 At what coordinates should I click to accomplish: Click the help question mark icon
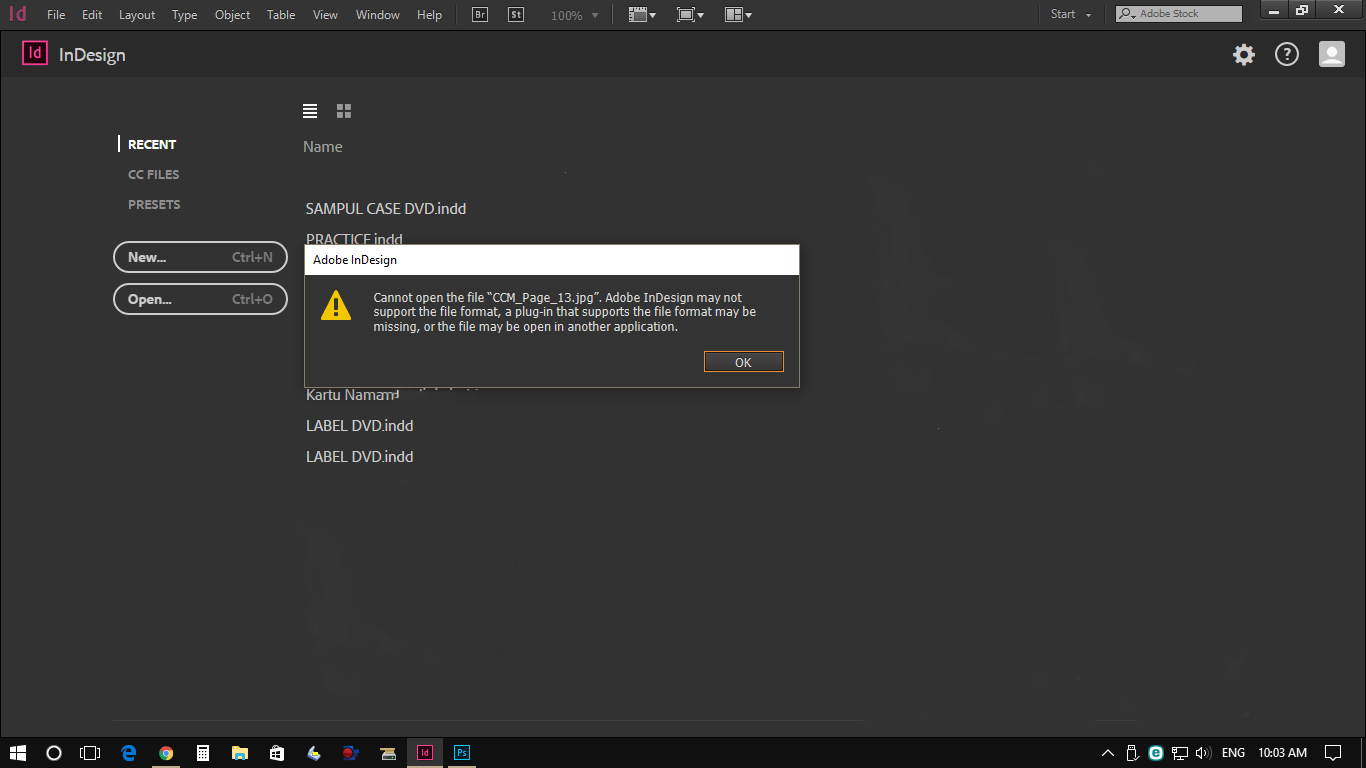pyautogui.click(x=1286, y=55)
